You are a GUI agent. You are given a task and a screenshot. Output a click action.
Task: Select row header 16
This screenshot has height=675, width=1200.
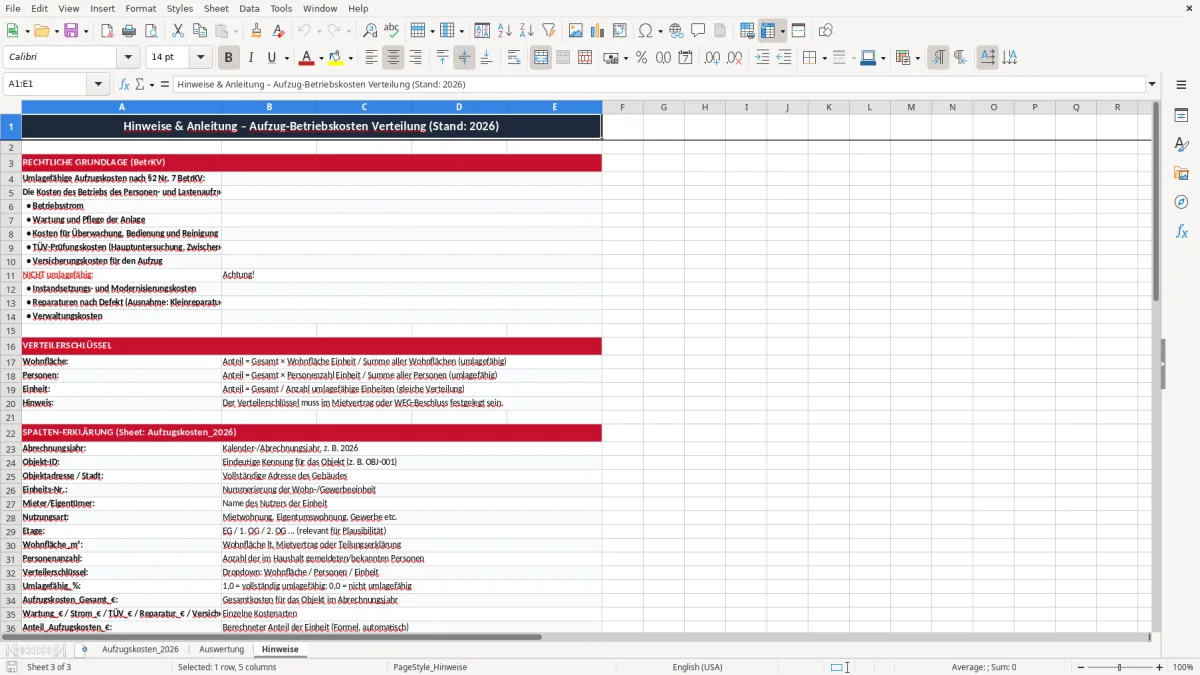click(x=11, y=346)
